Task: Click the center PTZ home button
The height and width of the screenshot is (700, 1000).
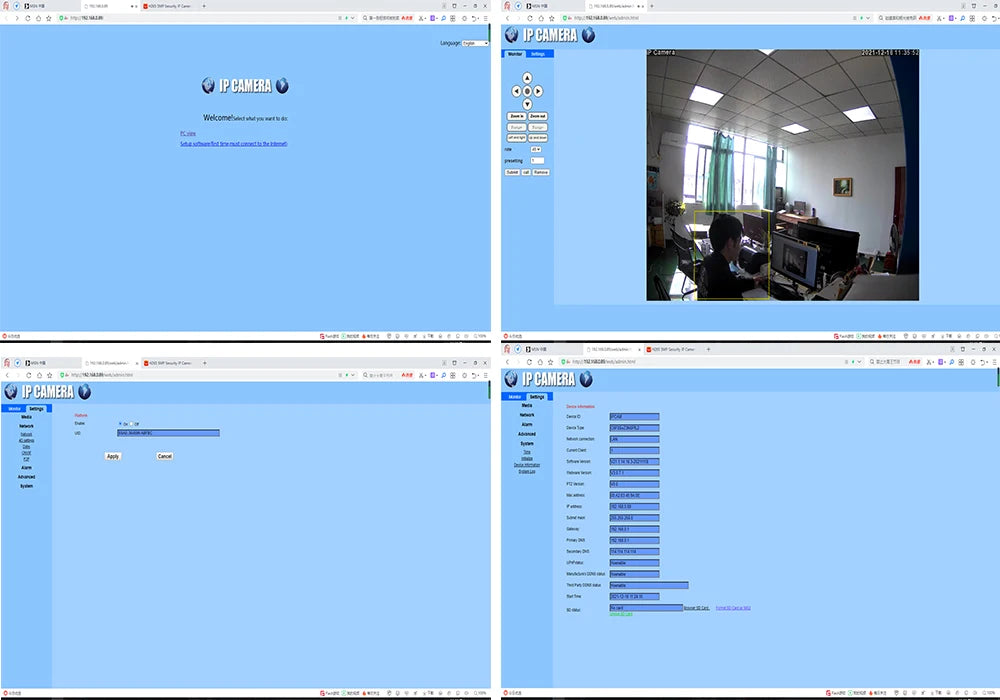Action: pos(527,91)
